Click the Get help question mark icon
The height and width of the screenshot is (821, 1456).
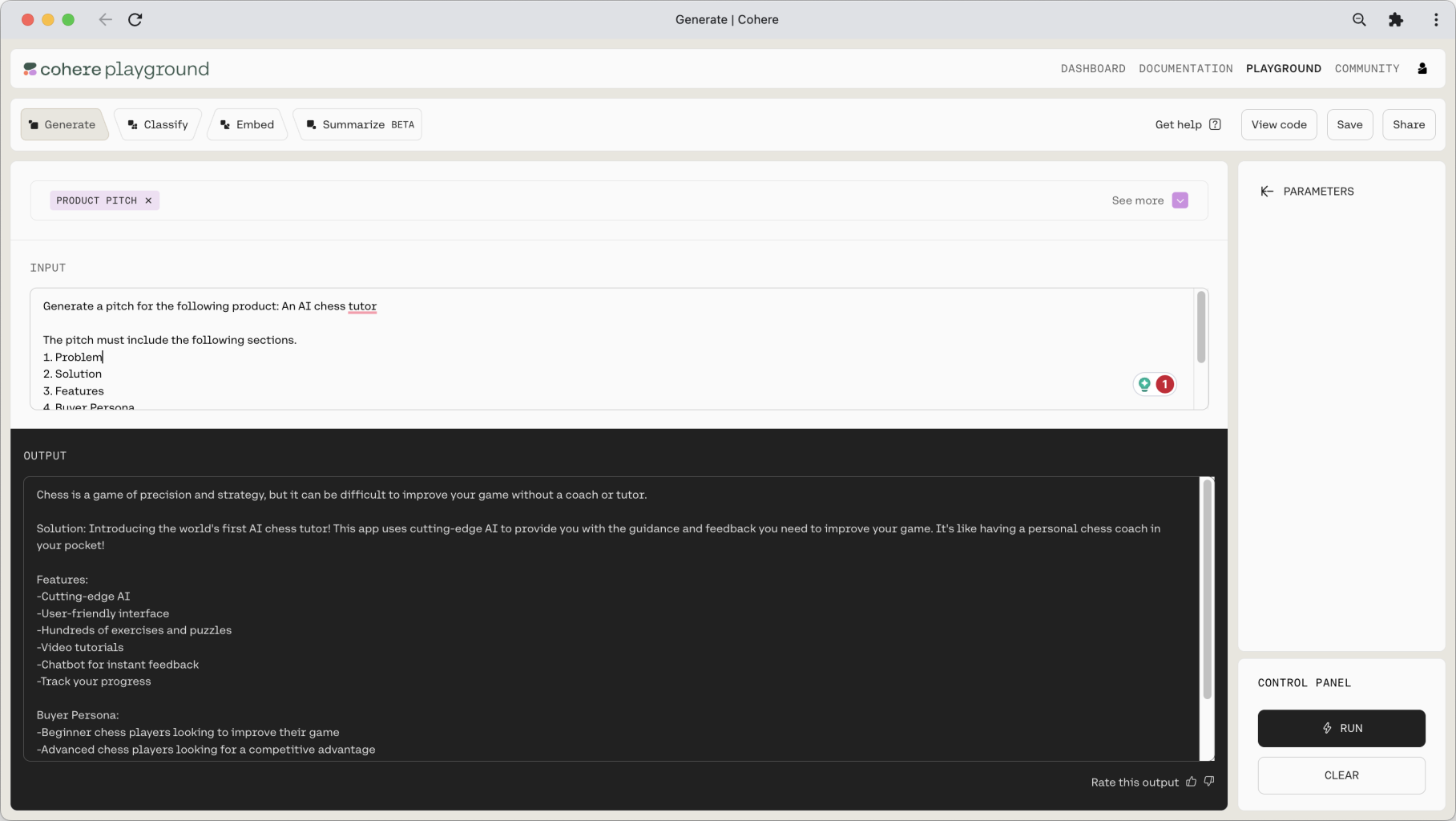point(1215,125)
